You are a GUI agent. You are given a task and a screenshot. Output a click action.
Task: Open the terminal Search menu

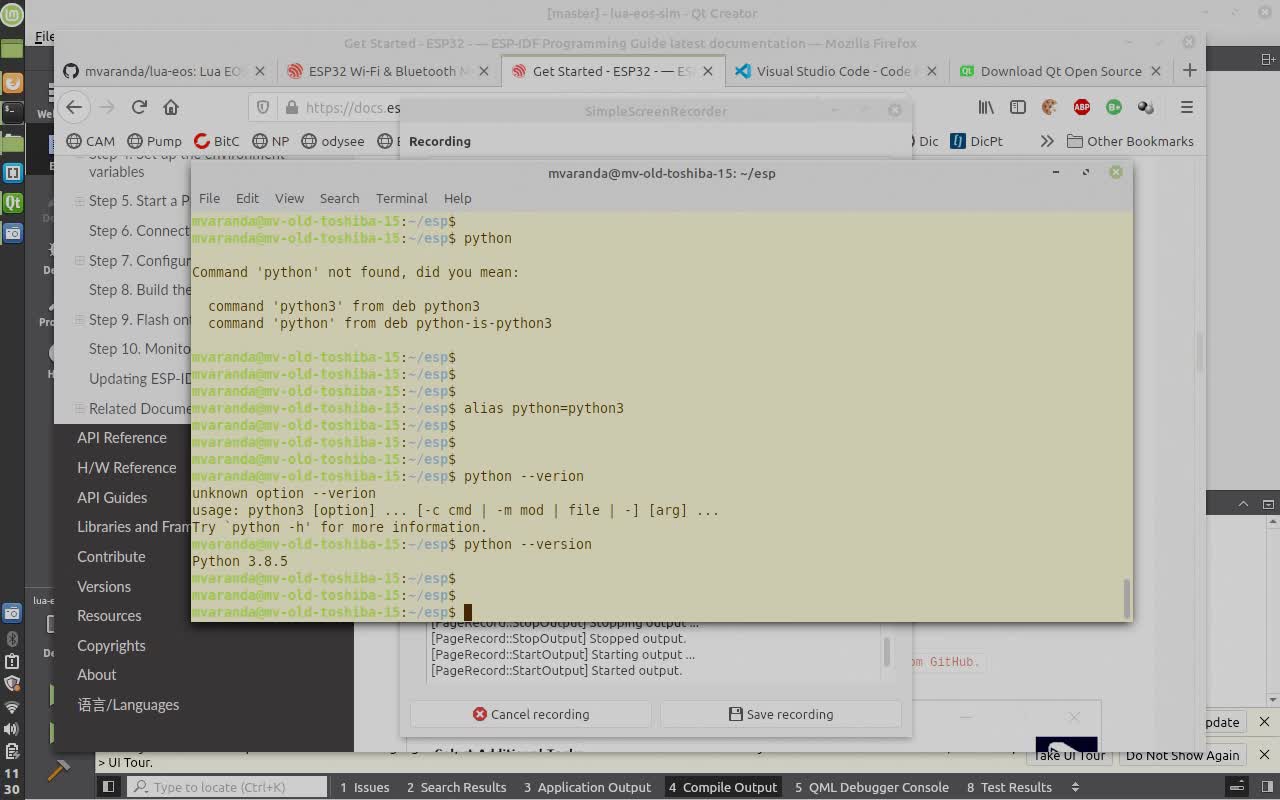pos(339,198)
